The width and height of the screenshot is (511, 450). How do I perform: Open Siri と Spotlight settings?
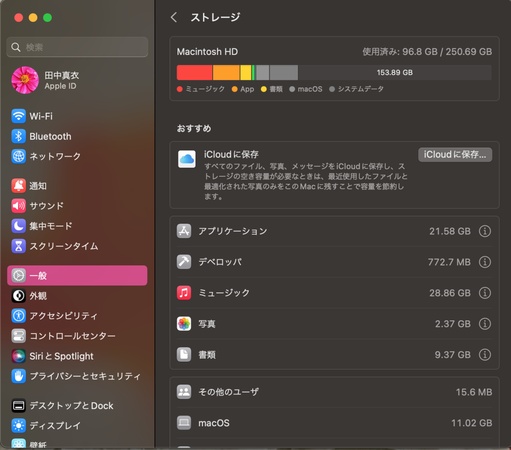tap(77, 356)
